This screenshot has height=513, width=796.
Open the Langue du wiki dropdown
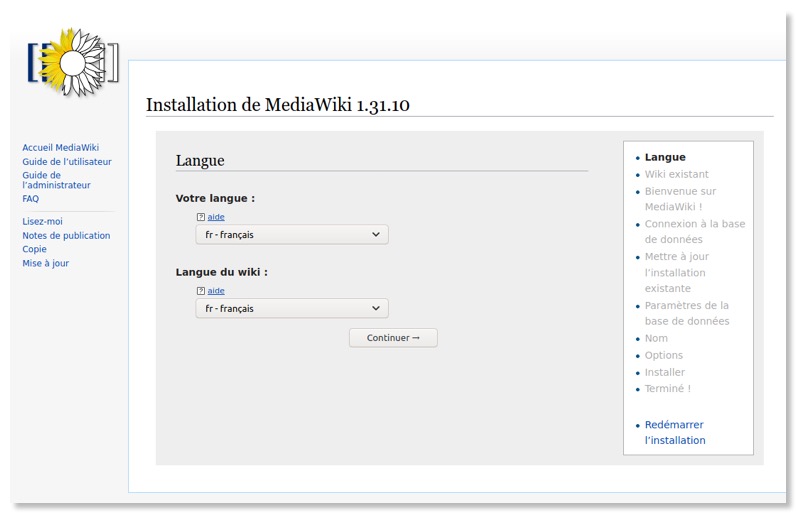coord(292,309)
